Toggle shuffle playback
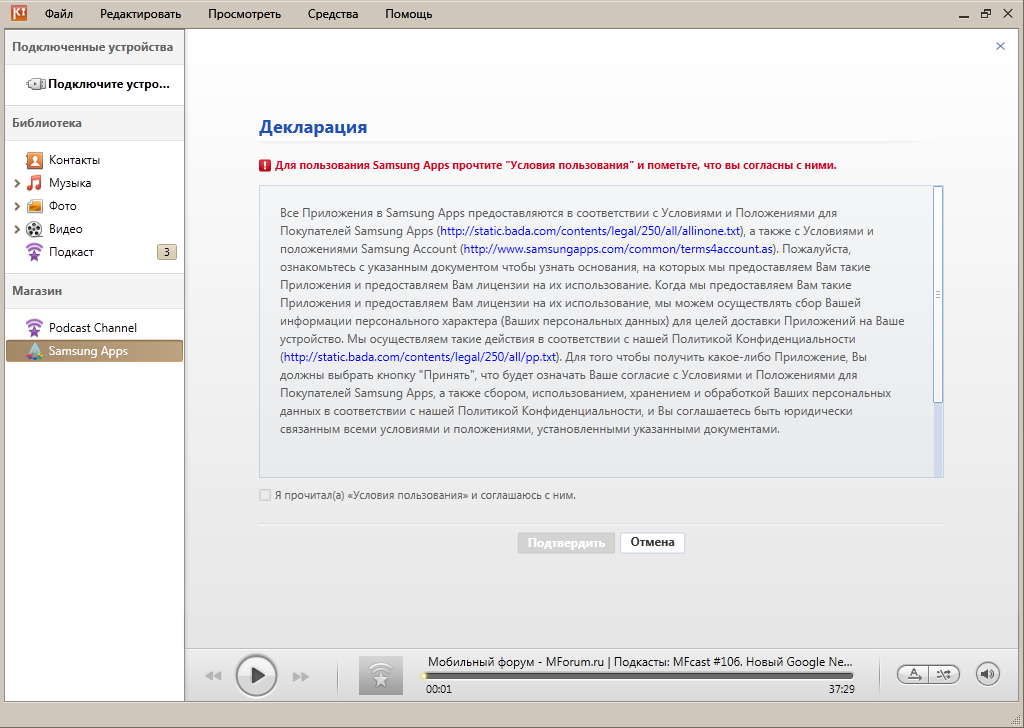Screen dimensions: 1024x728 (x=944, y=674)
